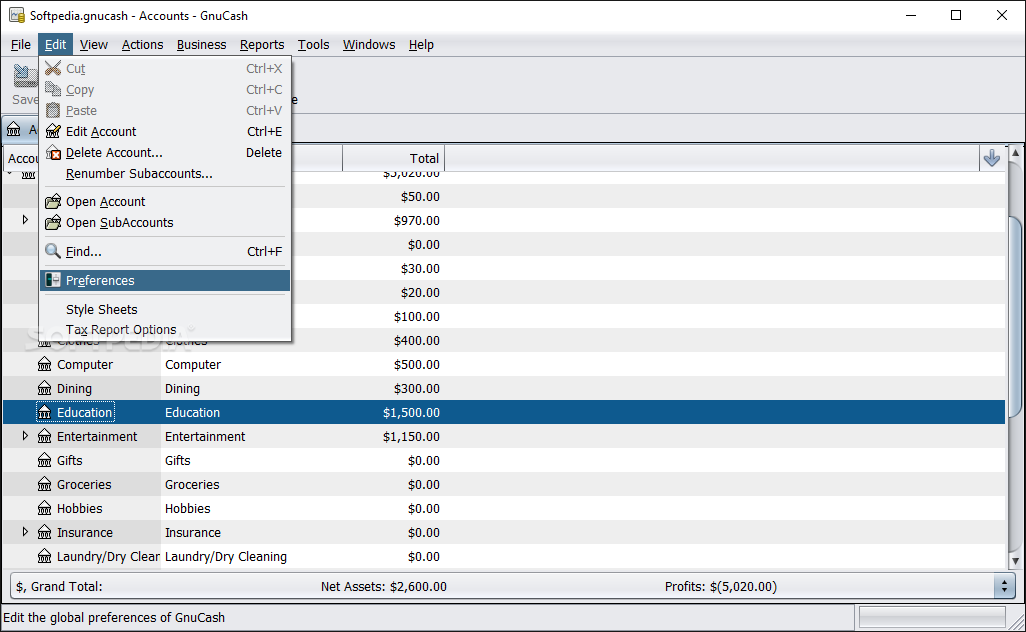Click the Education account bank icon

click(x=44, y=412)
